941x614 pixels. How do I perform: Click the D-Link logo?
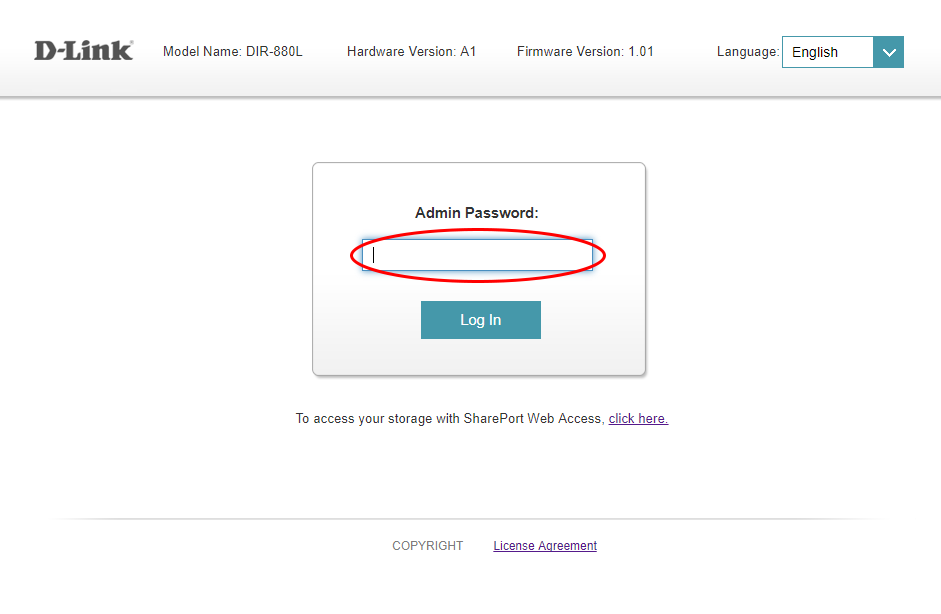tap(83, 51)
